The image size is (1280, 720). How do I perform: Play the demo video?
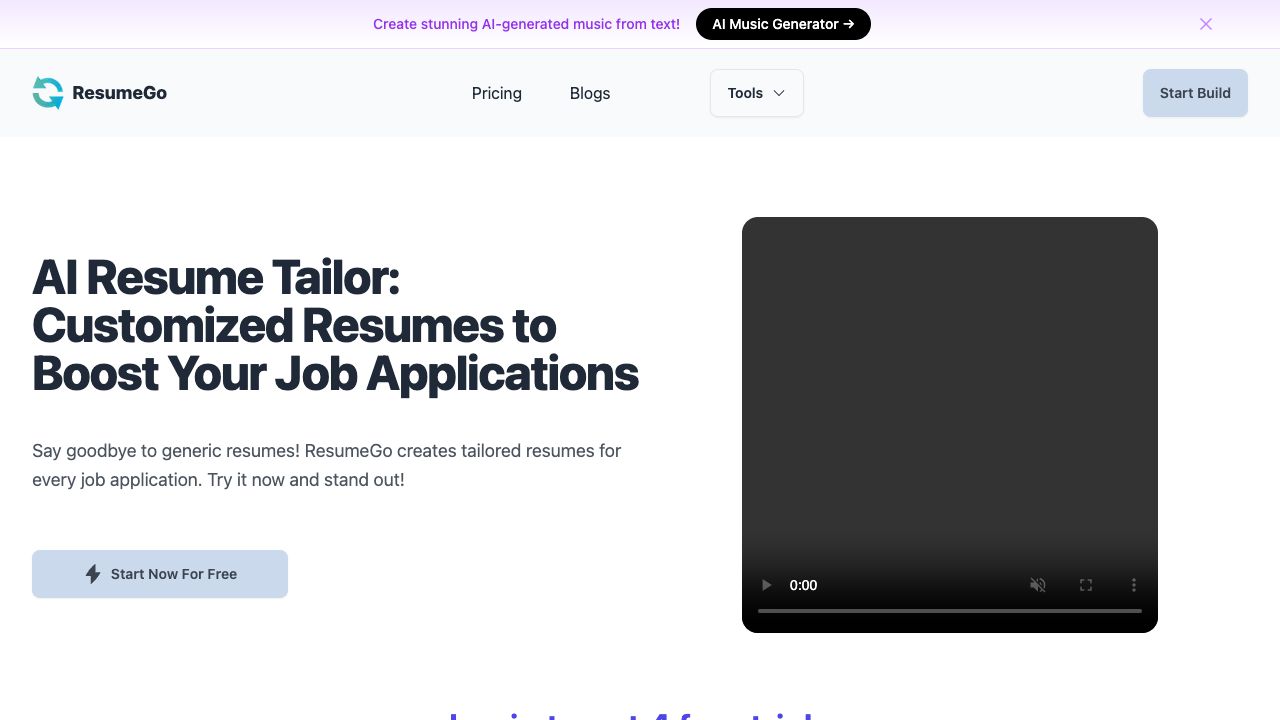tap(767, 585)
